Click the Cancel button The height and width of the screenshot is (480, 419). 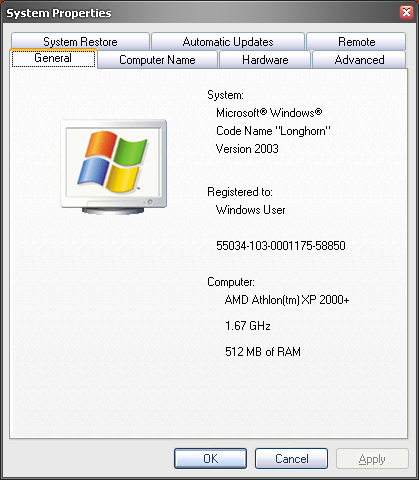pos(291,459)
